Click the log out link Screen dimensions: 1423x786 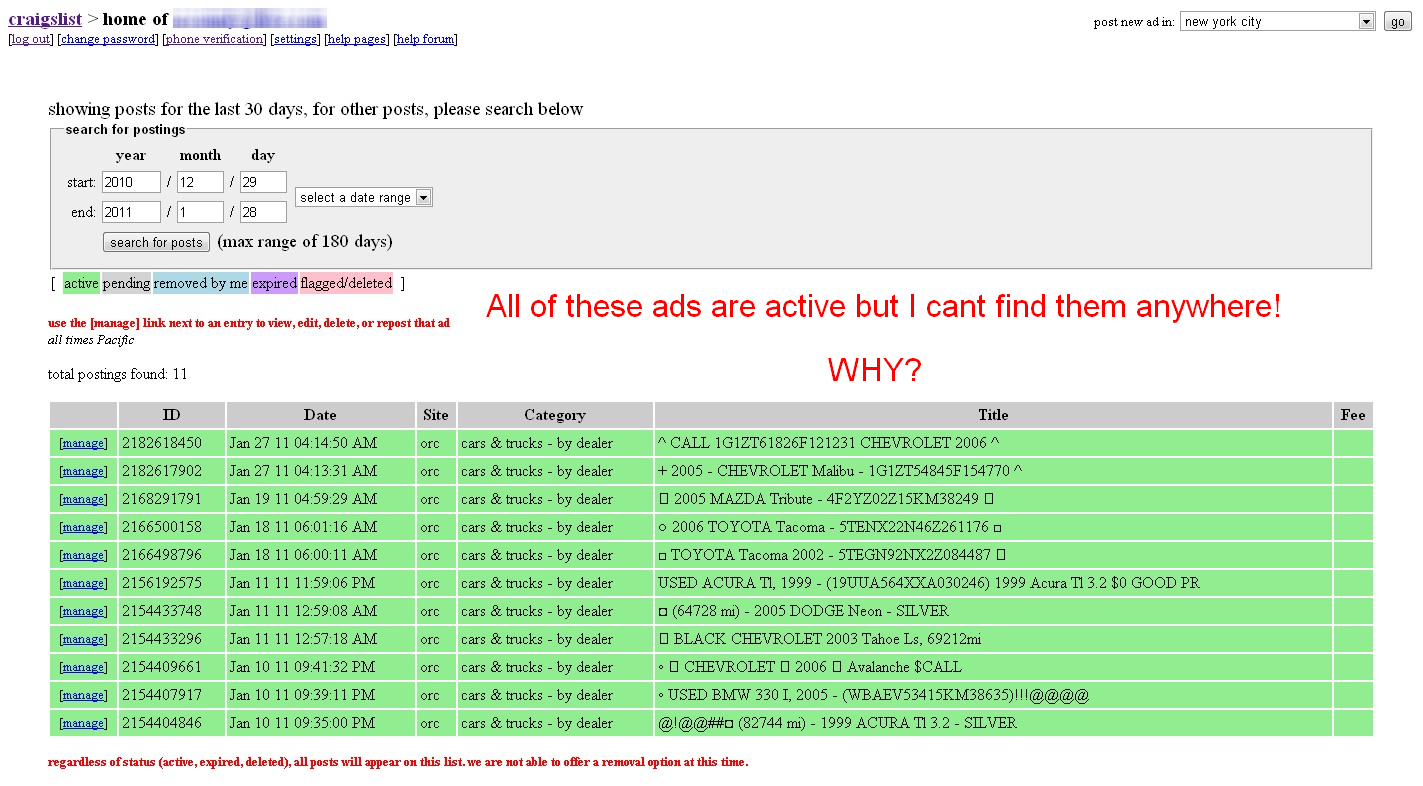[x=31, y=39]
